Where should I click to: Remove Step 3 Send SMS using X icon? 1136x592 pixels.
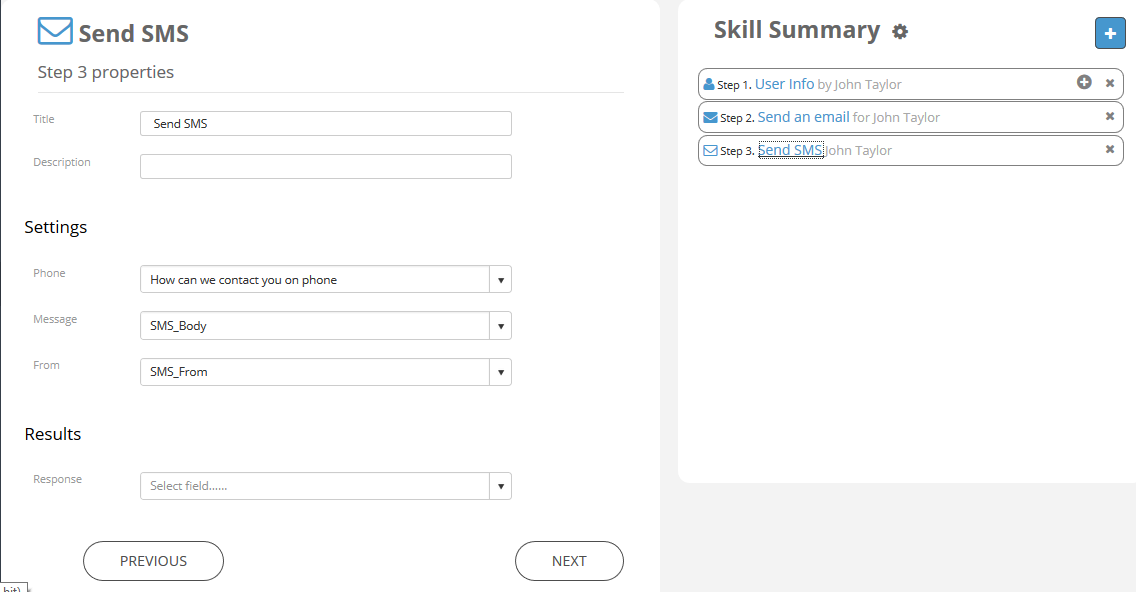1109,149
